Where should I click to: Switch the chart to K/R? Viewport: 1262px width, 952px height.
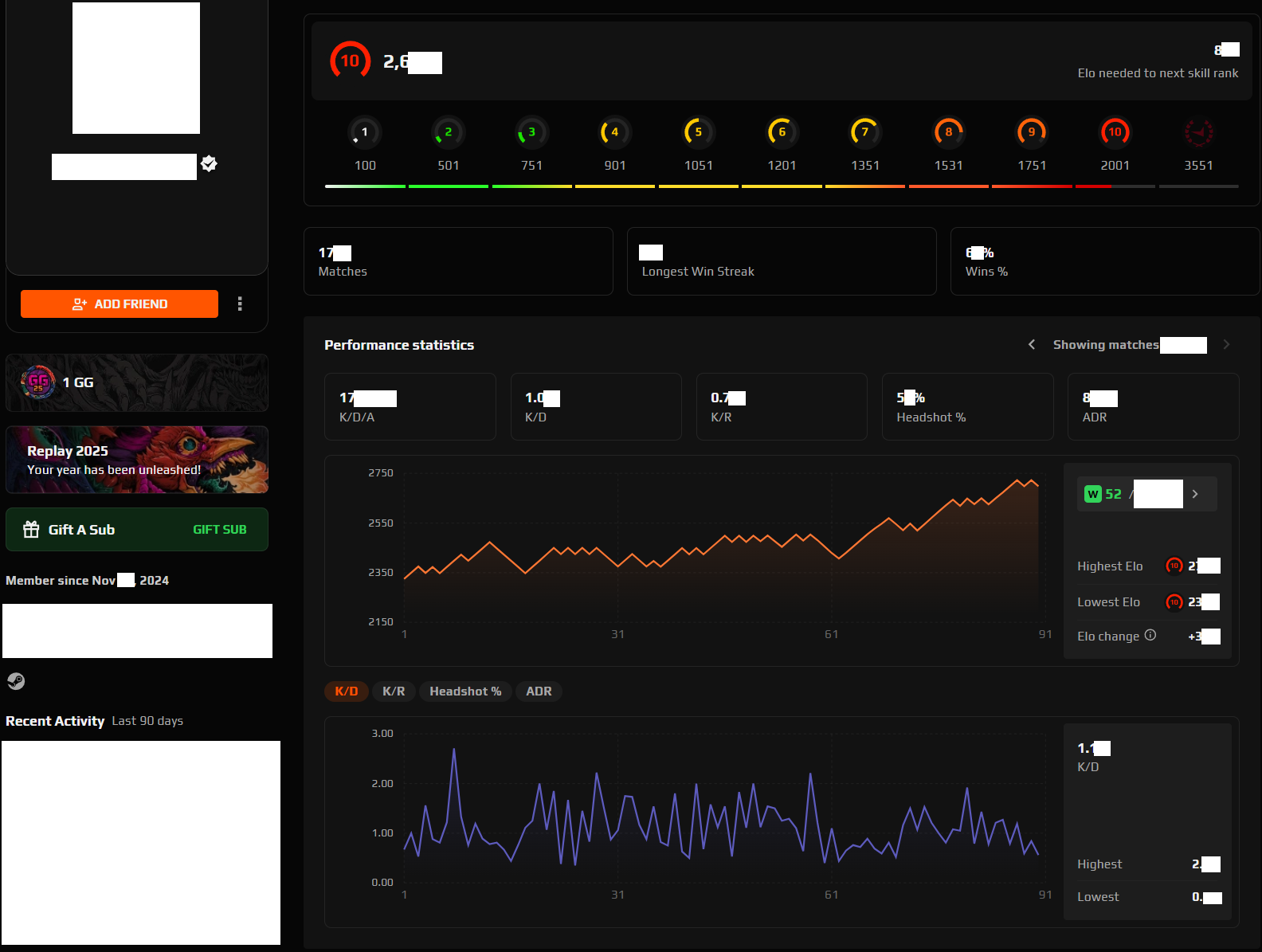pyautogui.click(x=394, y=691)
